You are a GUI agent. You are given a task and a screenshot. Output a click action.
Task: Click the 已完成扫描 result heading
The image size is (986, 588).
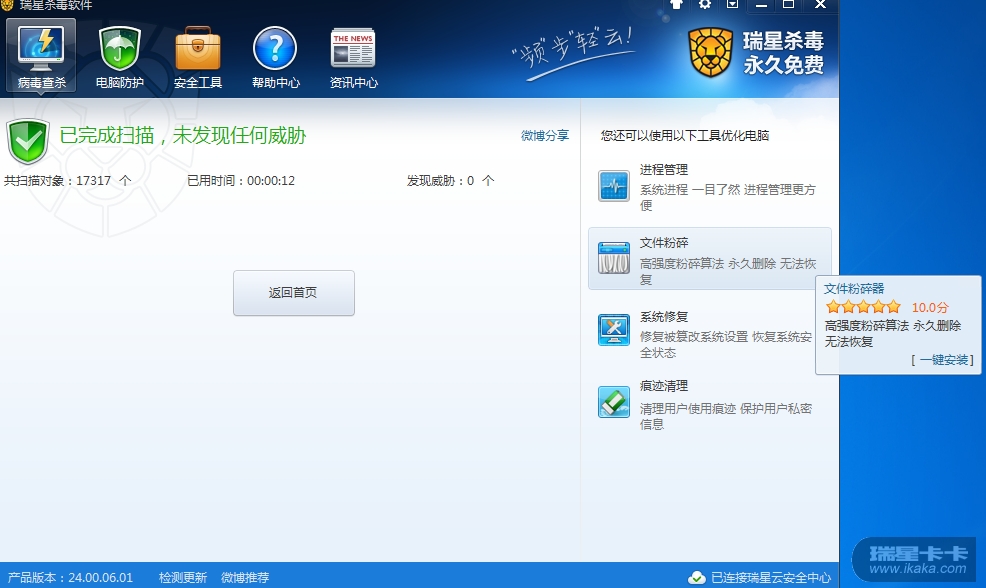(x=182, y=135)
